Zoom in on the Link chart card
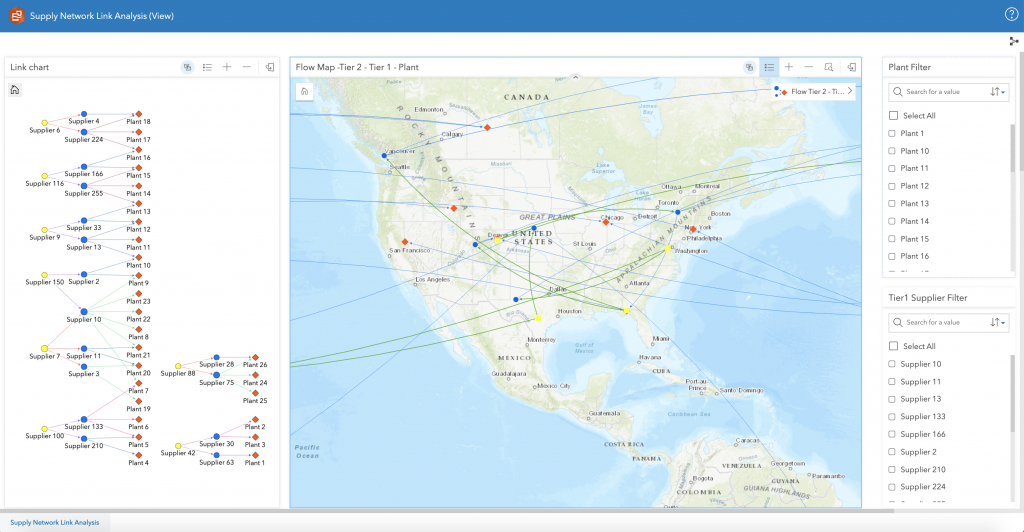The image size is (1024, 532). pos(227,67)
